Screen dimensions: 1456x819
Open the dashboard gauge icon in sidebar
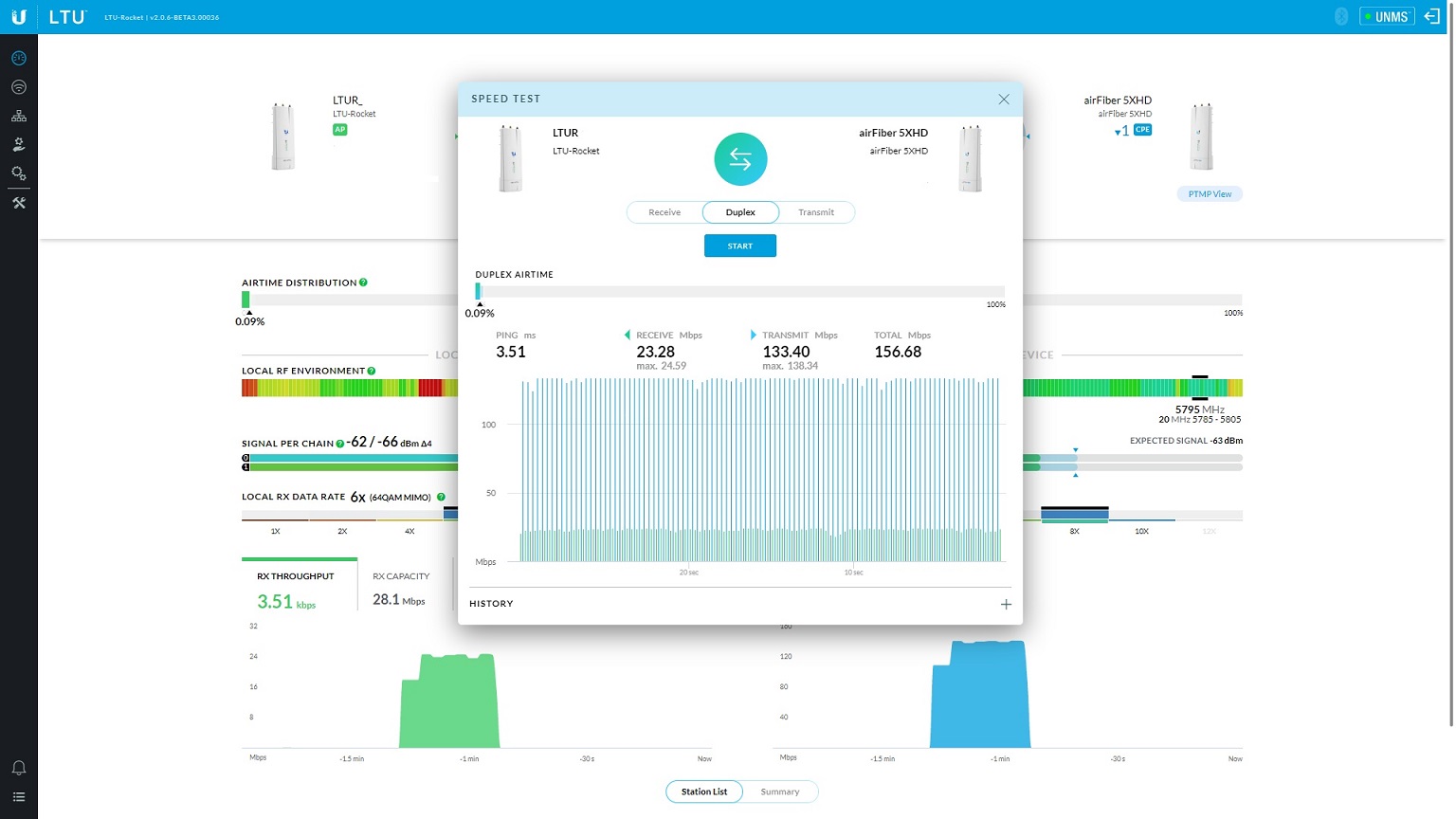point(18,58)
